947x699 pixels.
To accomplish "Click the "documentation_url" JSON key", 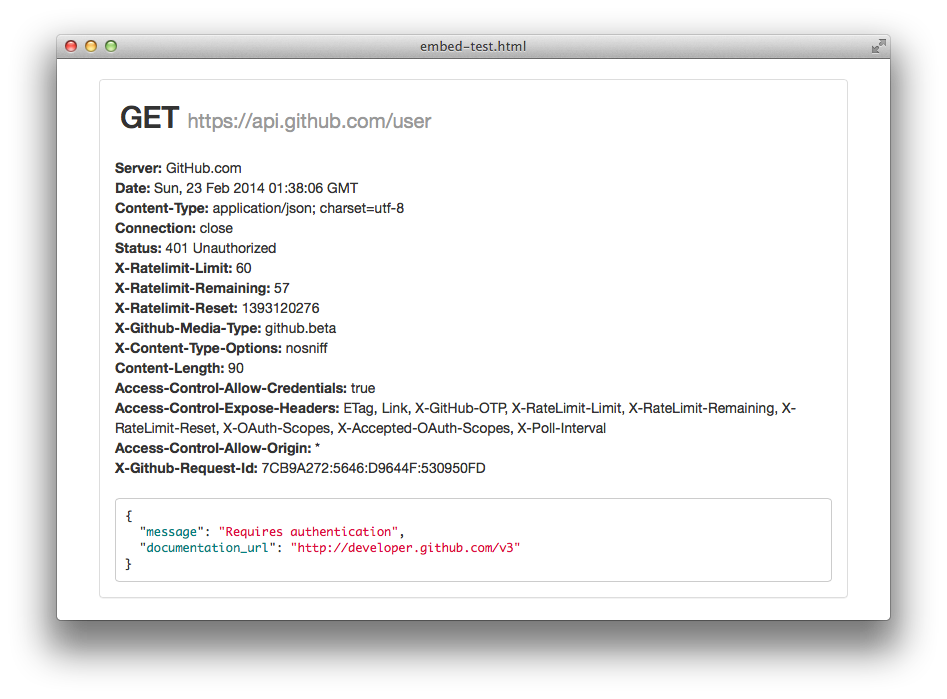I will [207, 547].
